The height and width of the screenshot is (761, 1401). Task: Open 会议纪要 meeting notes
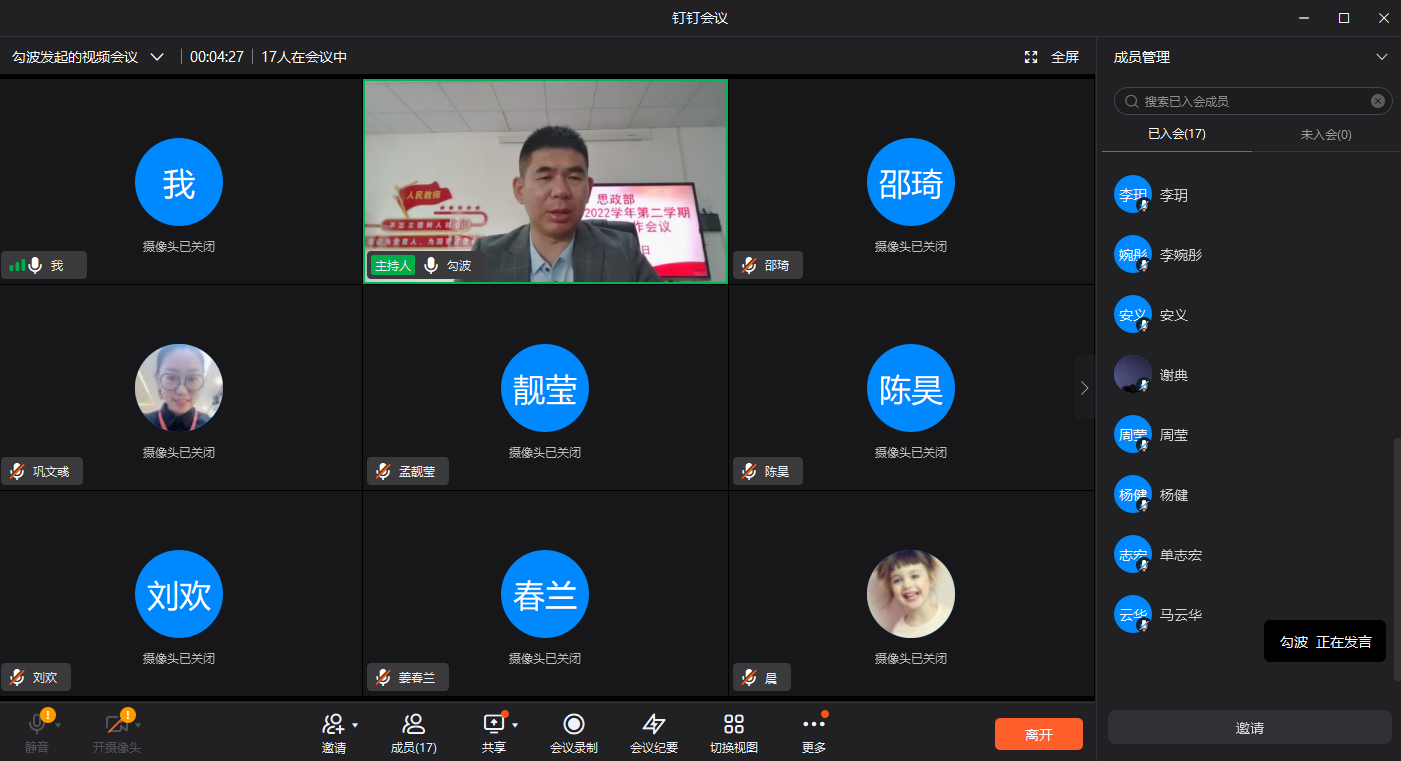[x=654, y=725]
